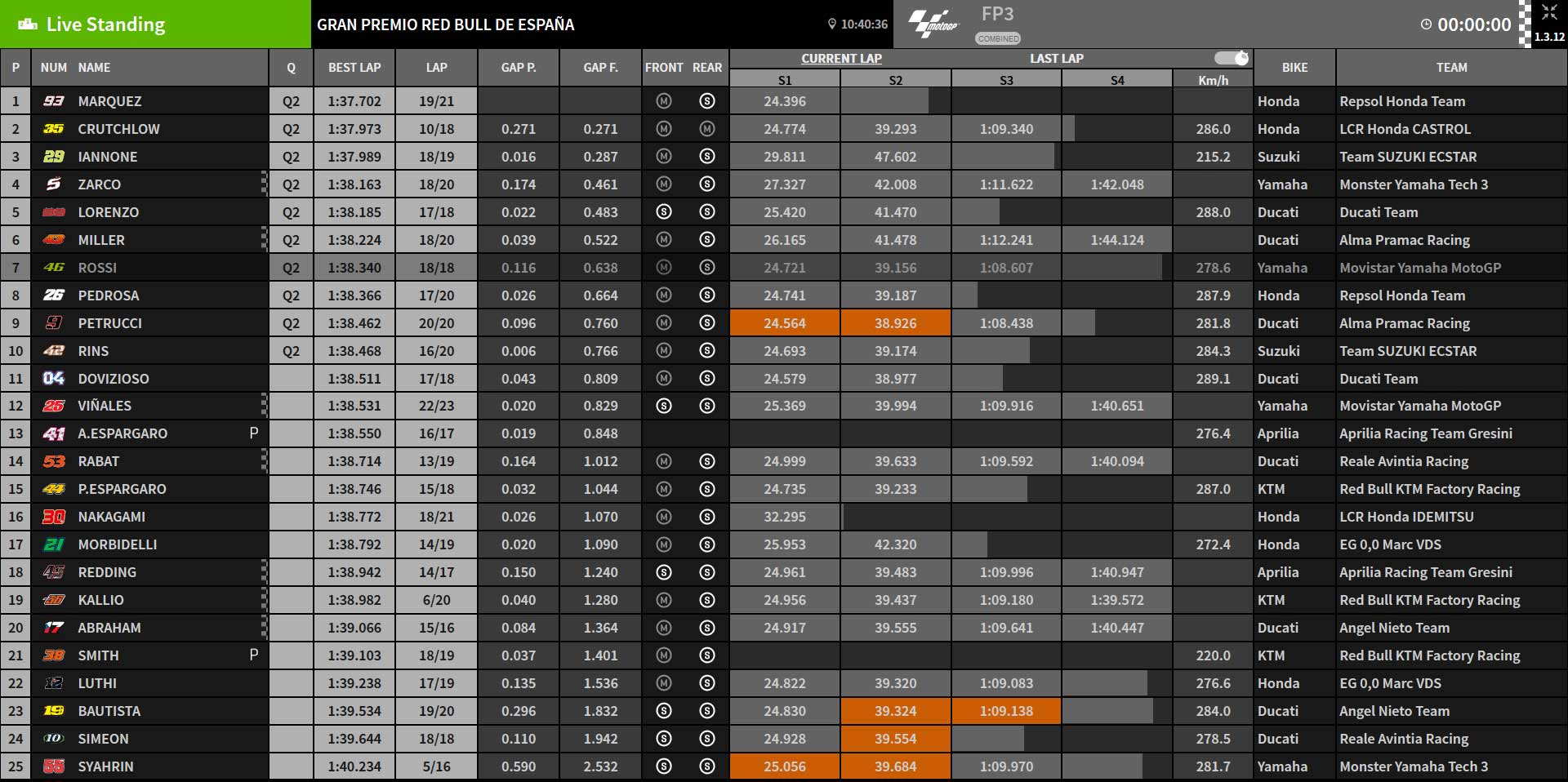Select Rossi's highlighted rider row
This screenshot has width=1568, height=782.
[x=784, y=268]
